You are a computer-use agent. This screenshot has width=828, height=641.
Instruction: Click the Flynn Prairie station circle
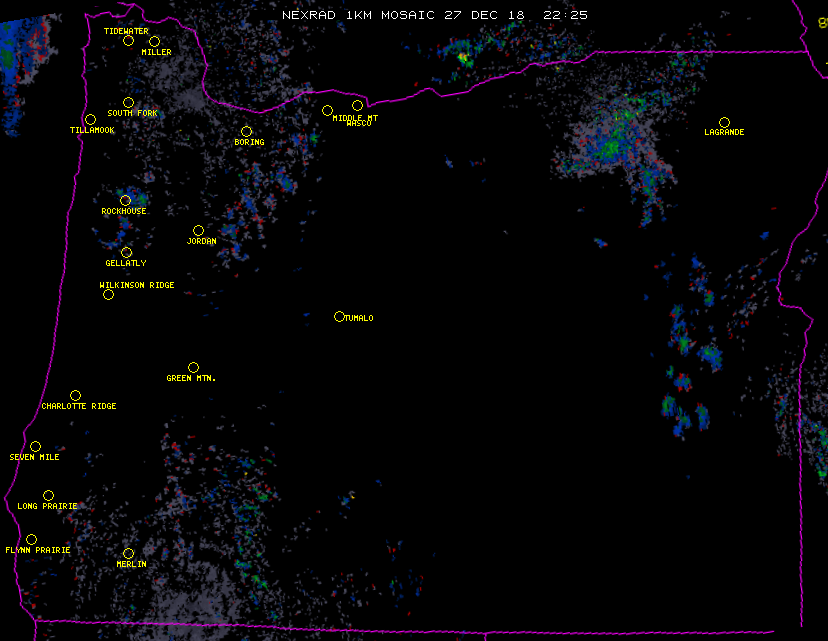click(31, 539)
